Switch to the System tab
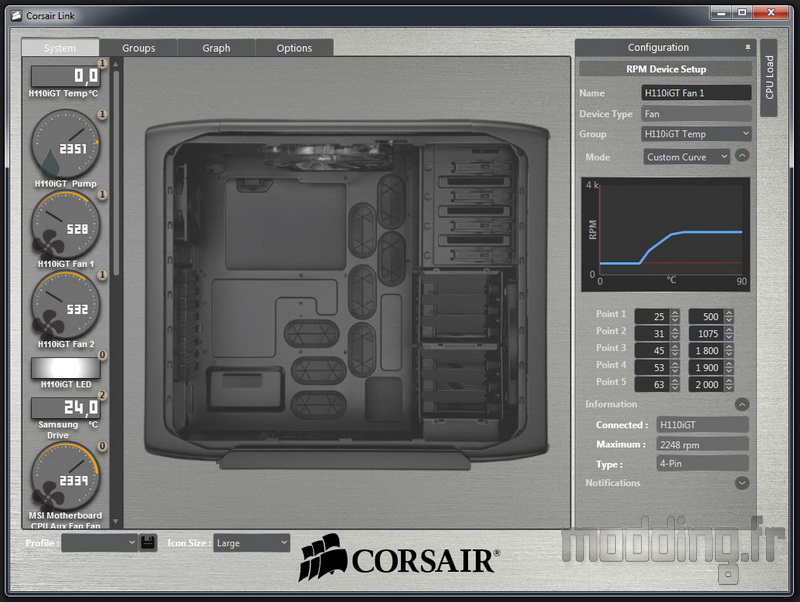The height and width of the screenshot is (602, 800). click(x=60, y=48)
